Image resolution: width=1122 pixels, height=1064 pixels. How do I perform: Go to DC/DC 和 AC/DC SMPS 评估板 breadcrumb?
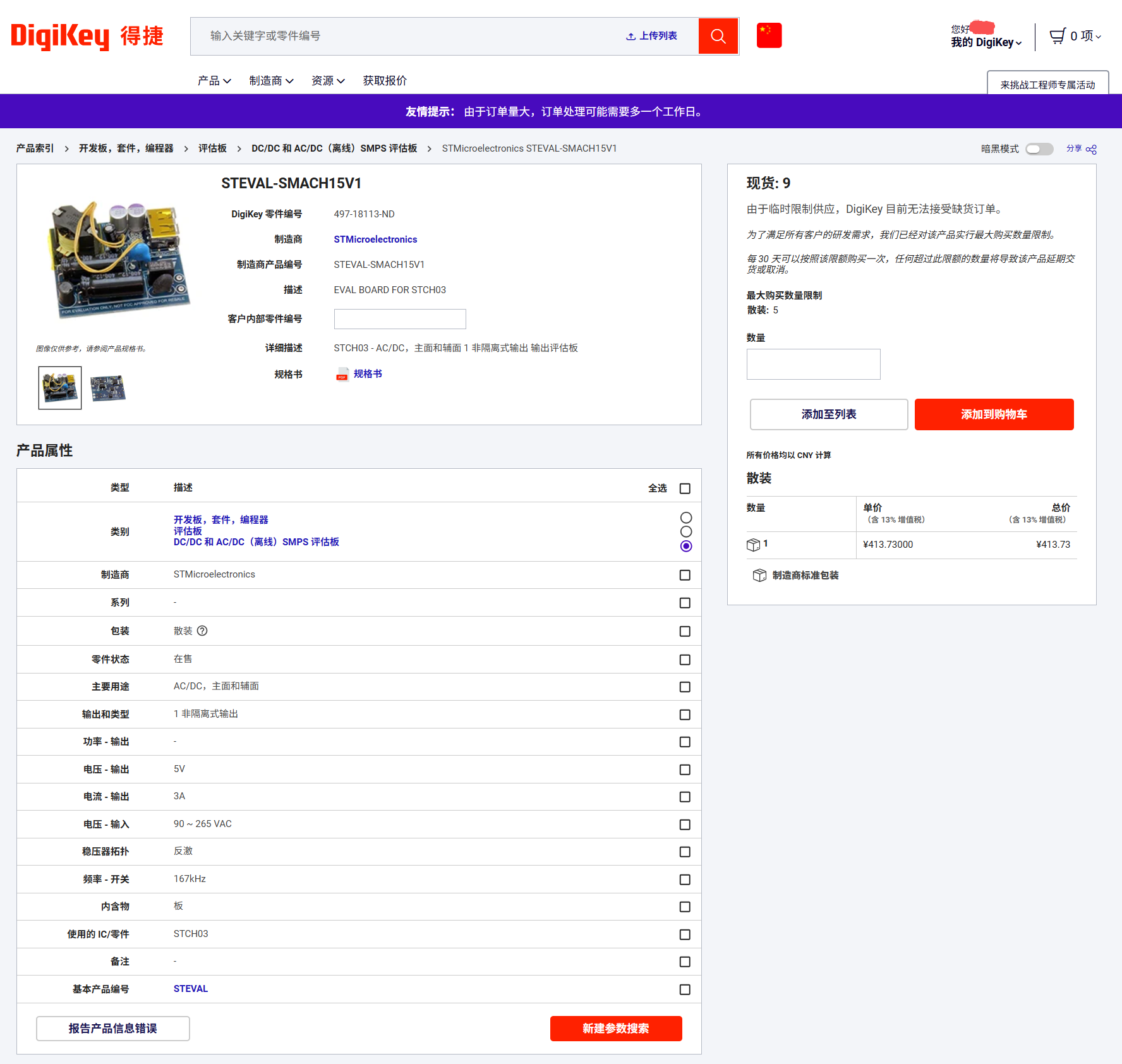[334, 148]
